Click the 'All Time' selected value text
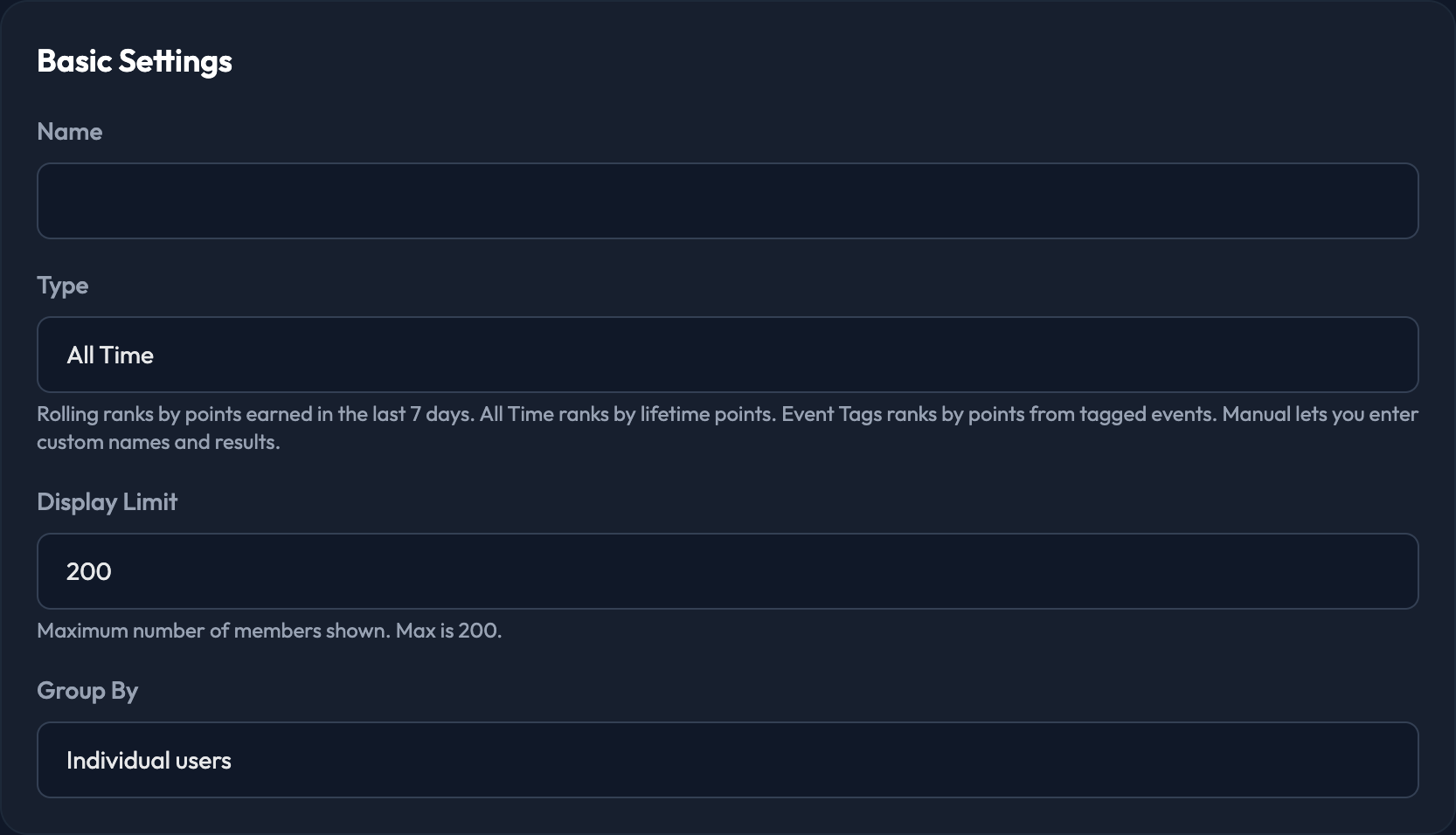The width and height of the screenshot is (1456, 835). (x=110, y=355)
